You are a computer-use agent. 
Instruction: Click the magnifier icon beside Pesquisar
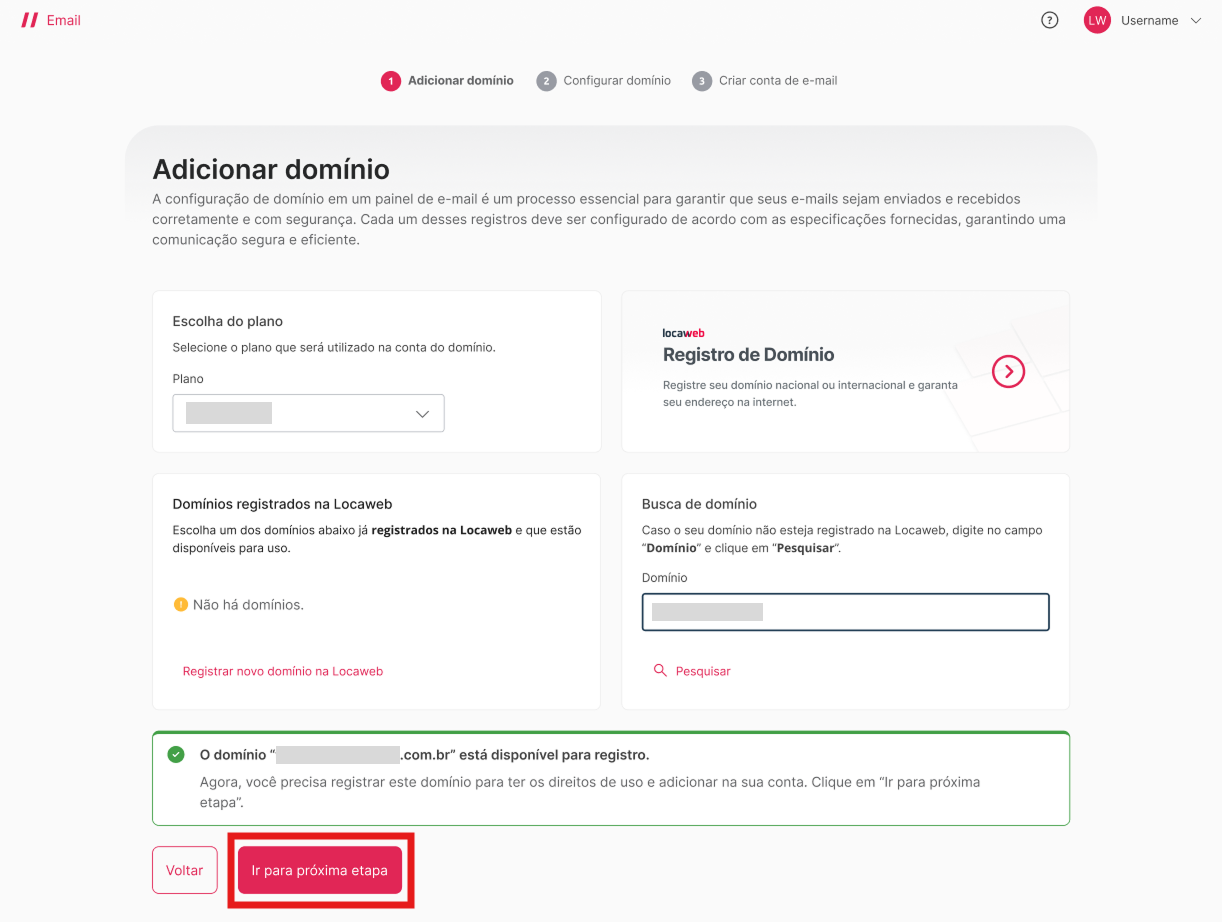660,671
